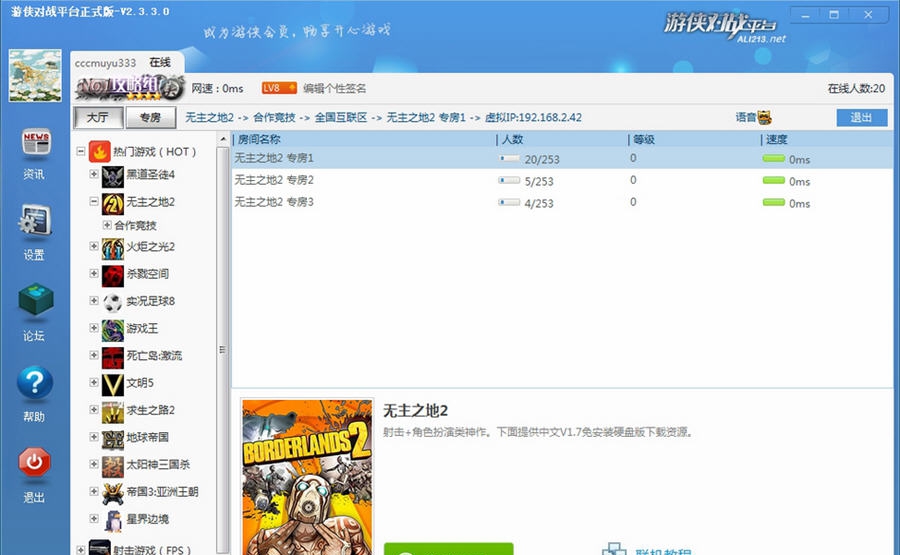Image resolution: width=900 pixels, height=555 pixels.
Task: Click the 游戏王 game icon
Action: tap(112, 331)
